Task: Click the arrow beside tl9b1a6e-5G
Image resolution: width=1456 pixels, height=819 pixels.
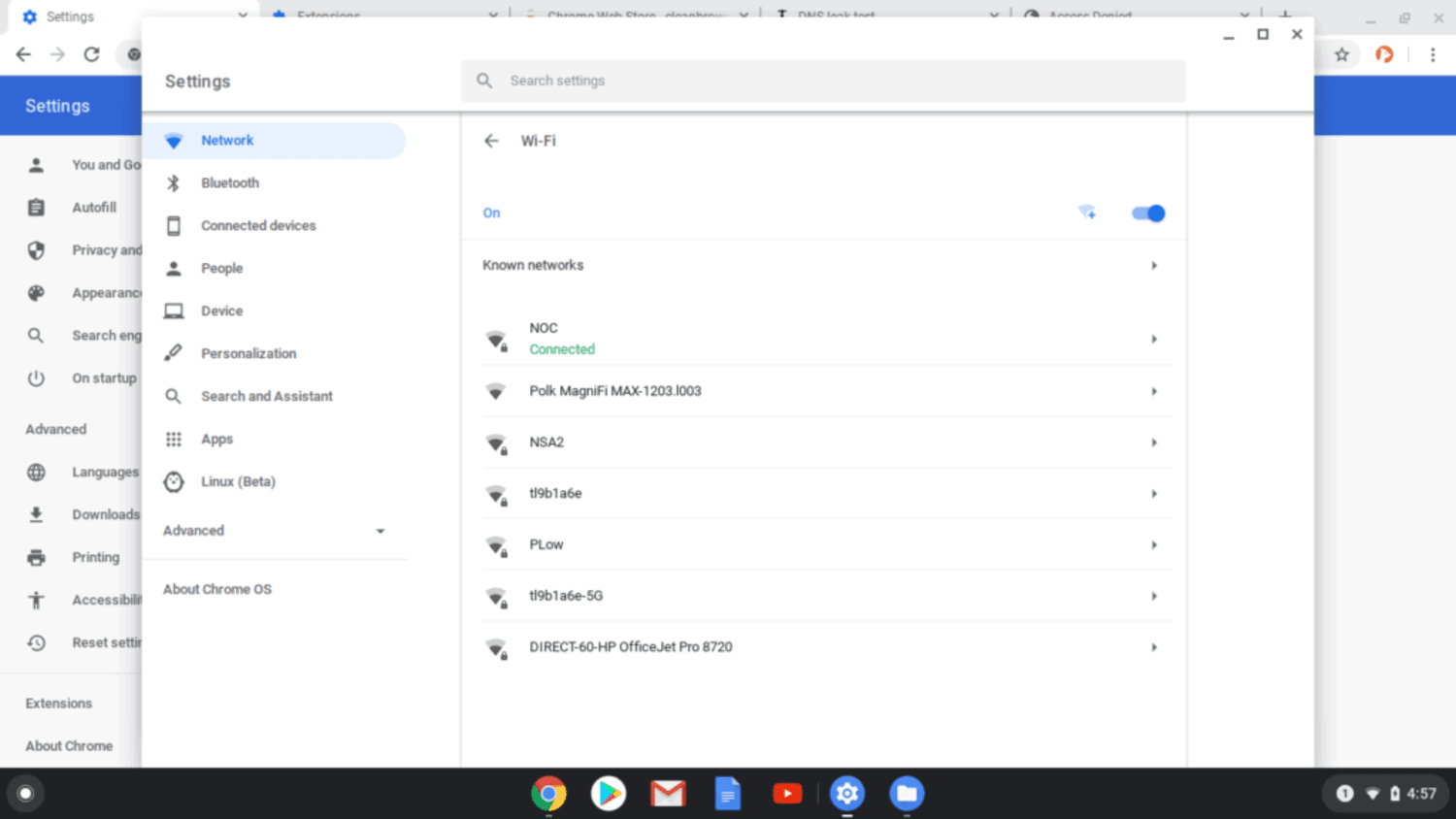Action: pyautogui.click(x=1154, y=596)
